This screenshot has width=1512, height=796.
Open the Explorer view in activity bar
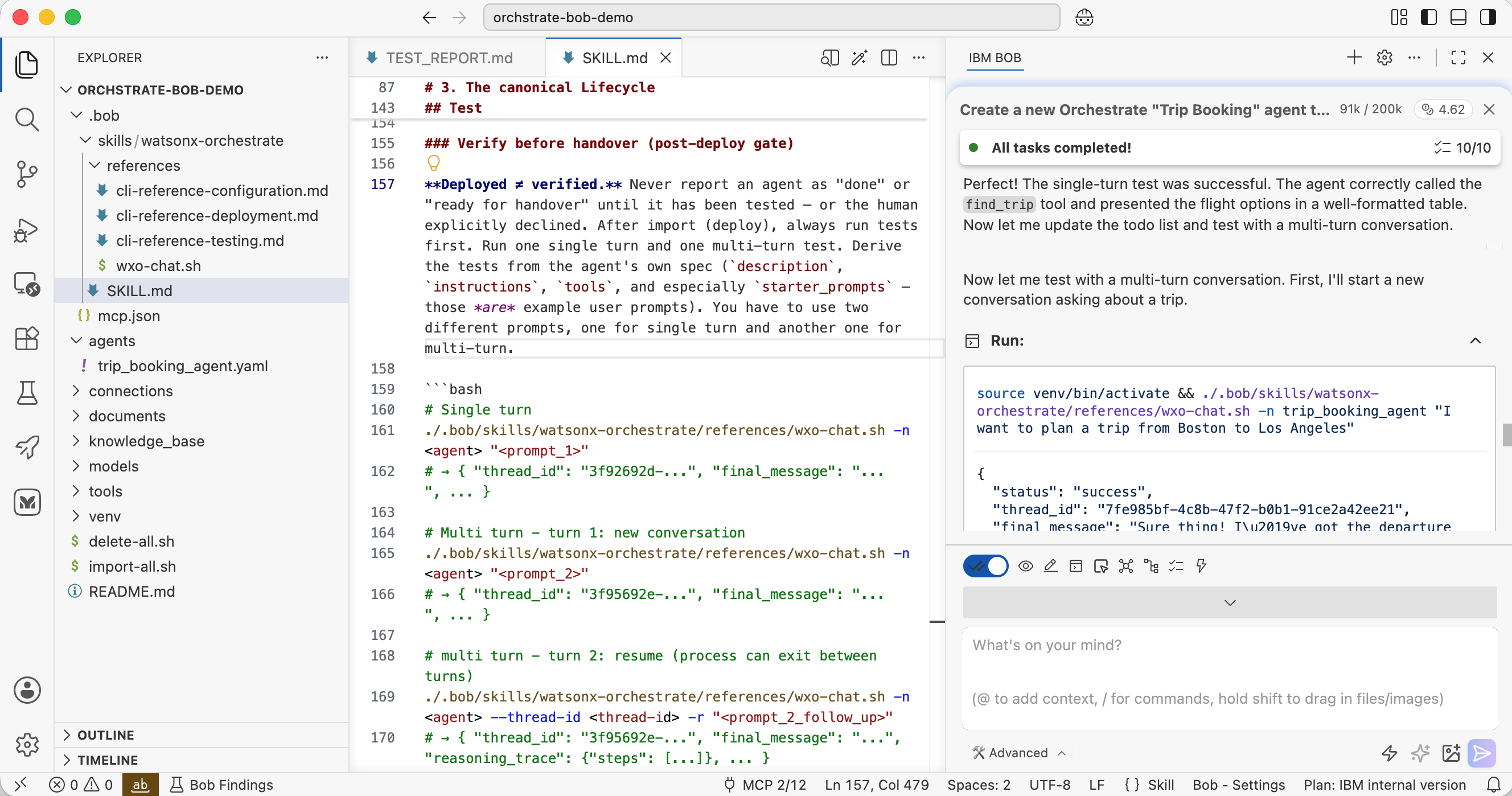[26, 64]
